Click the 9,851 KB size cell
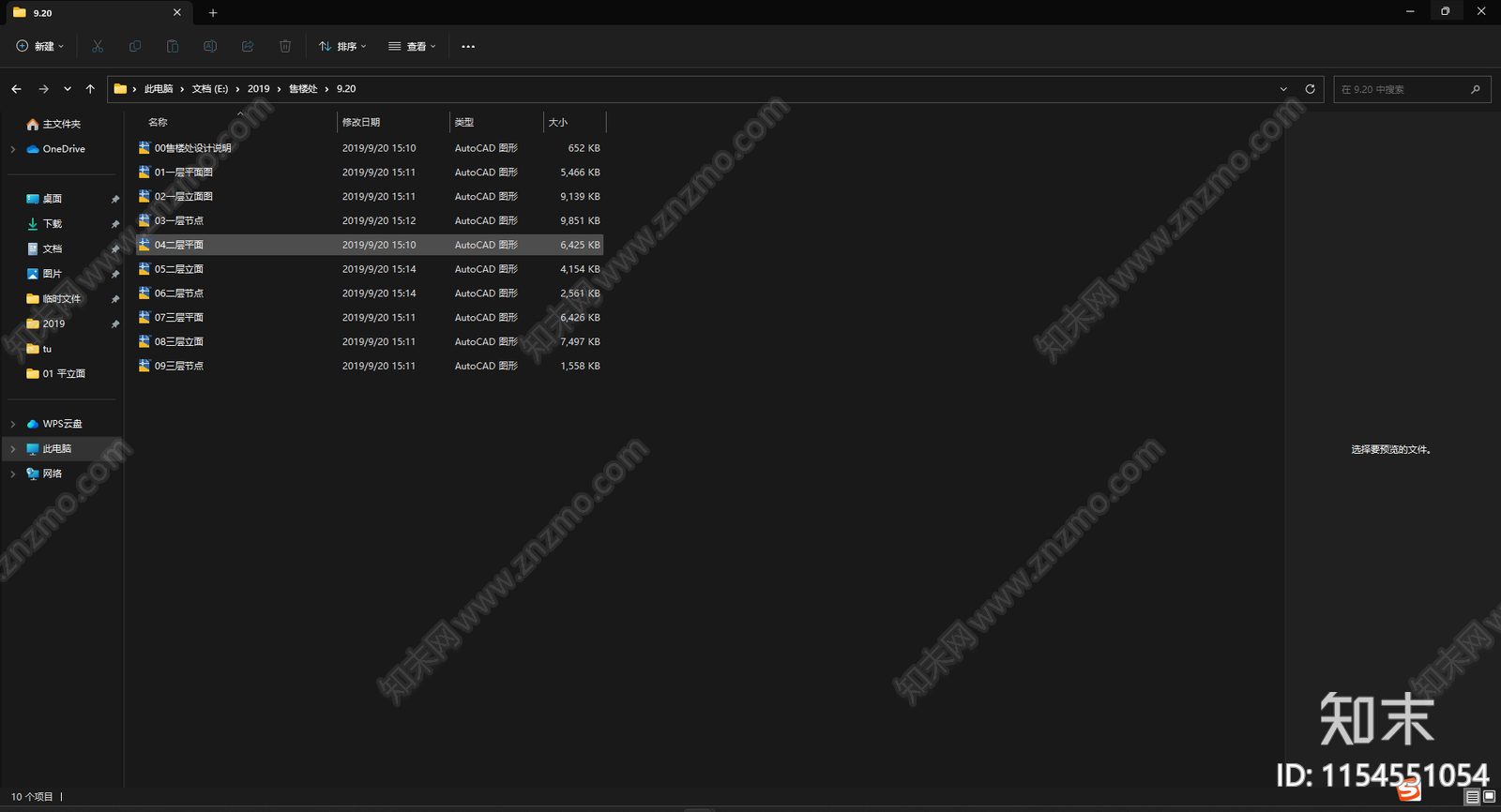Screen dimensions: 1501x812 pos(580,221)
